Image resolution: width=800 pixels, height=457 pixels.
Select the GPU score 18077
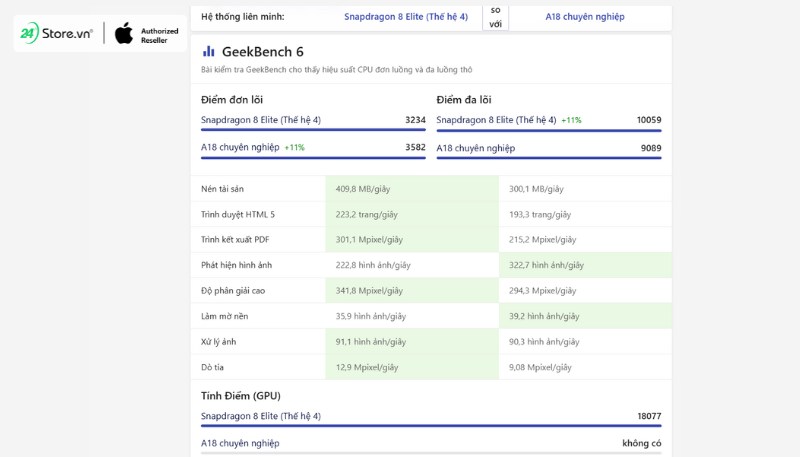pyautogui.click(x=649, y=416)
